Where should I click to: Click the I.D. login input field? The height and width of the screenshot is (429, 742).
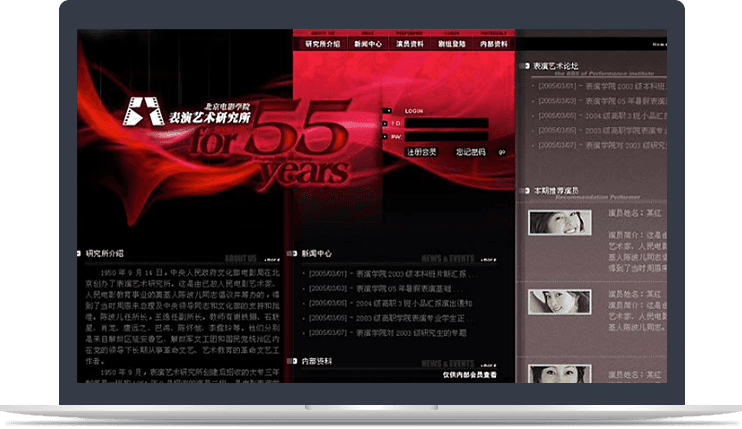(x=446, y=123)
